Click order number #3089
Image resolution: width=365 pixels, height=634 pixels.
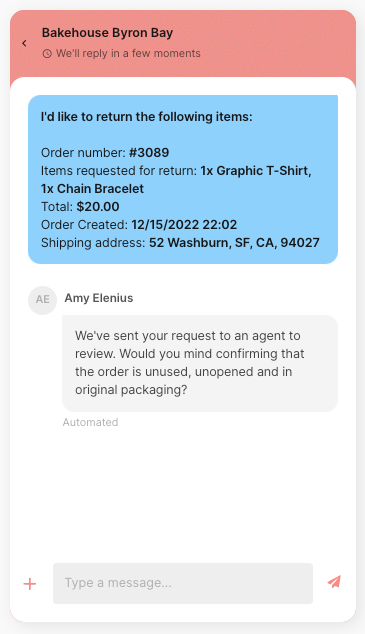tap(149, 152)
